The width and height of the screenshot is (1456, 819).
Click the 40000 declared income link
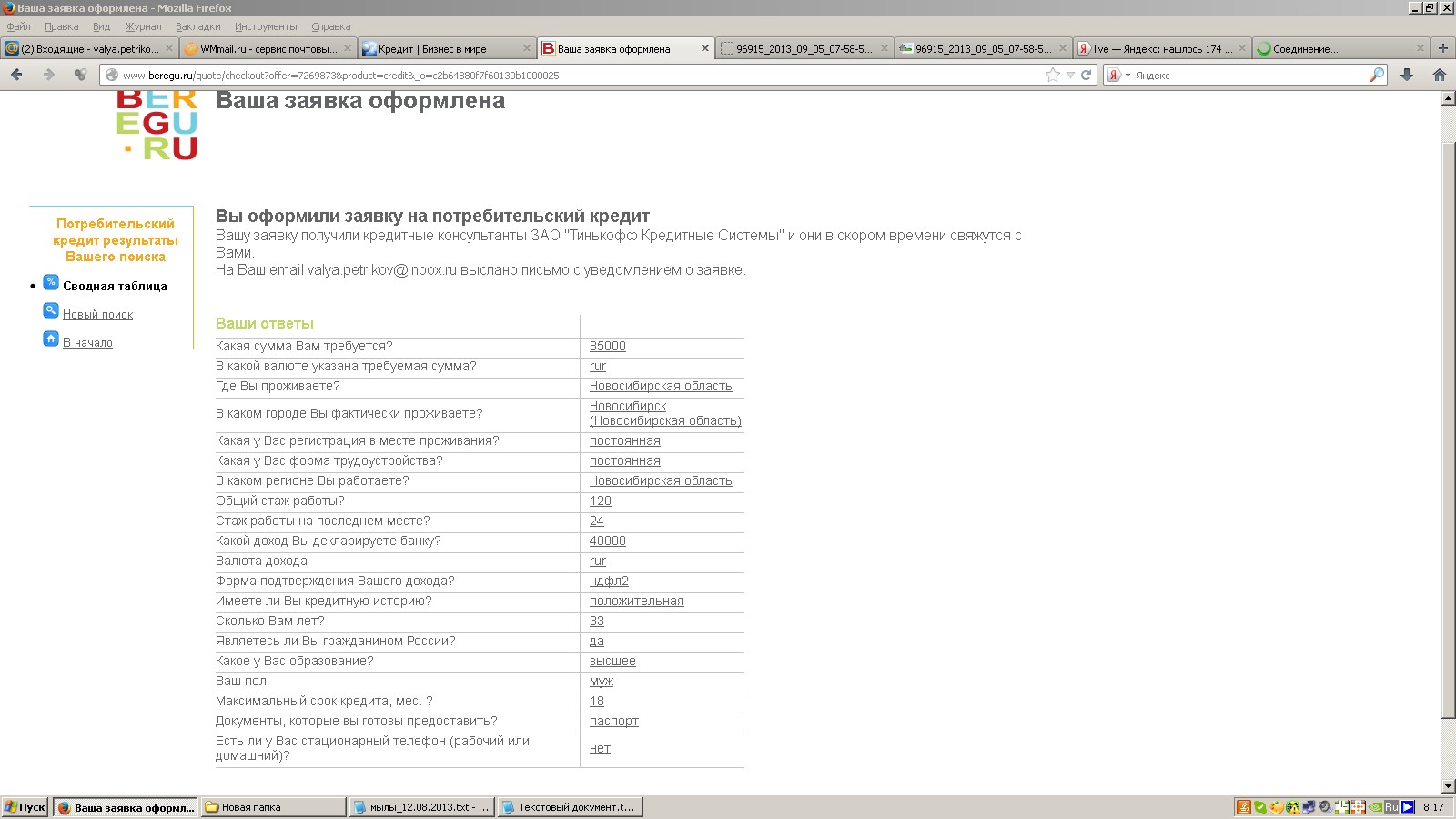[607, 541]
